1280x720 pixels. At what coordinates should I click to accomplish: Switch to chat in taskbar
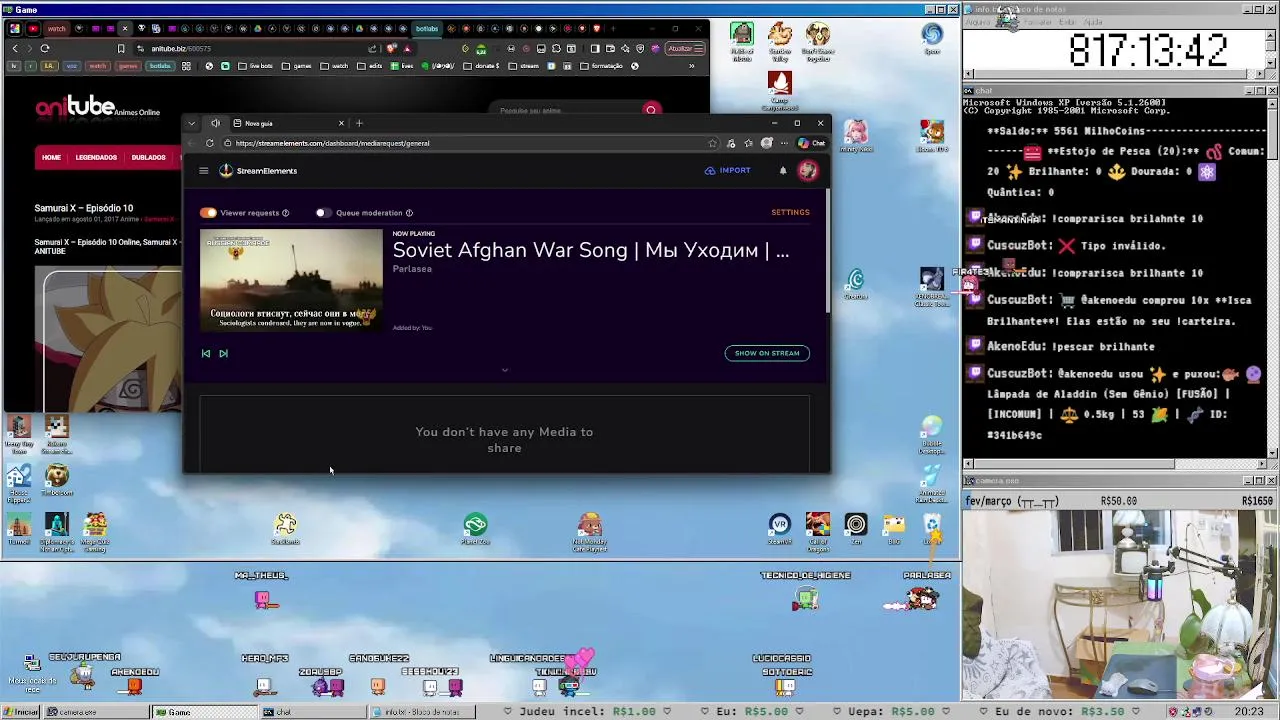coord(312,712)
